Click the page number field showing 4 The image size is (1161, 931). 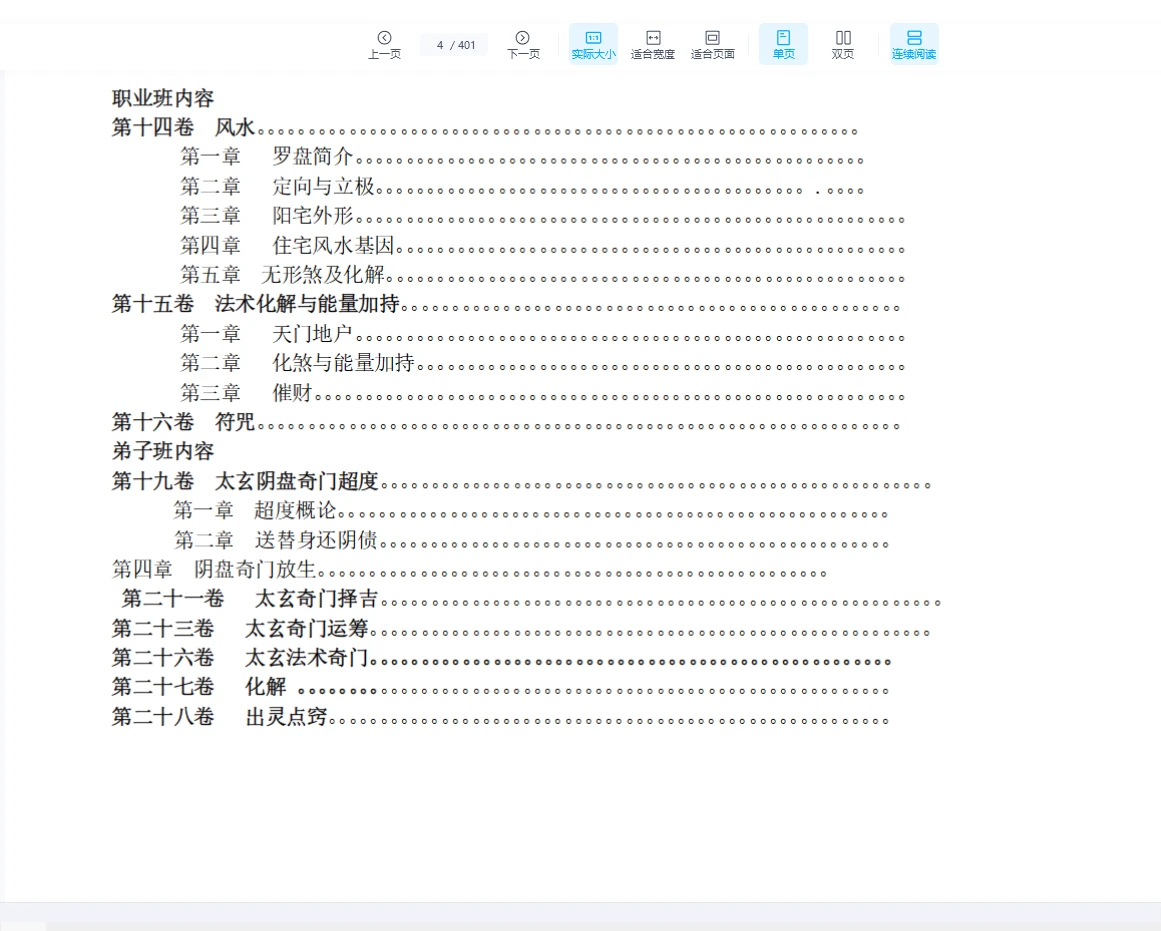click(440, 45)
